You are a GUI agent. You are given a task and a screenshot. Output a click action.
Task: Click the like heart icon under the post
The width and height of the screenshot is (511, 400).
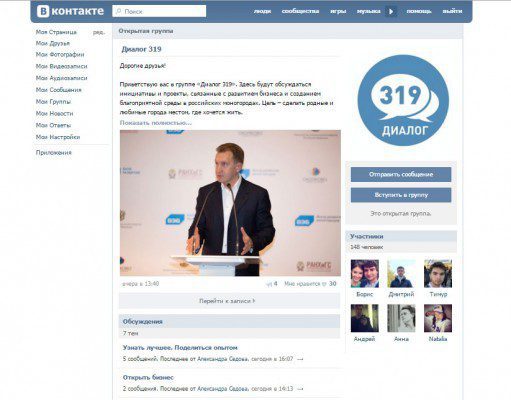(x=323, y=284)
